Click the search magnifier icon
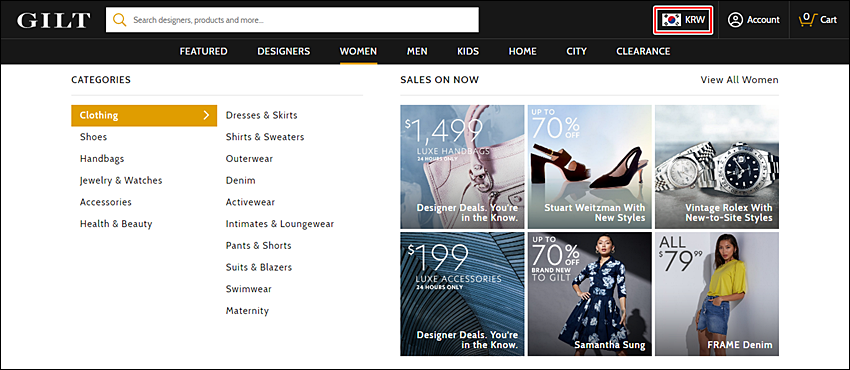The image size is (850, 370). (119, 20)
